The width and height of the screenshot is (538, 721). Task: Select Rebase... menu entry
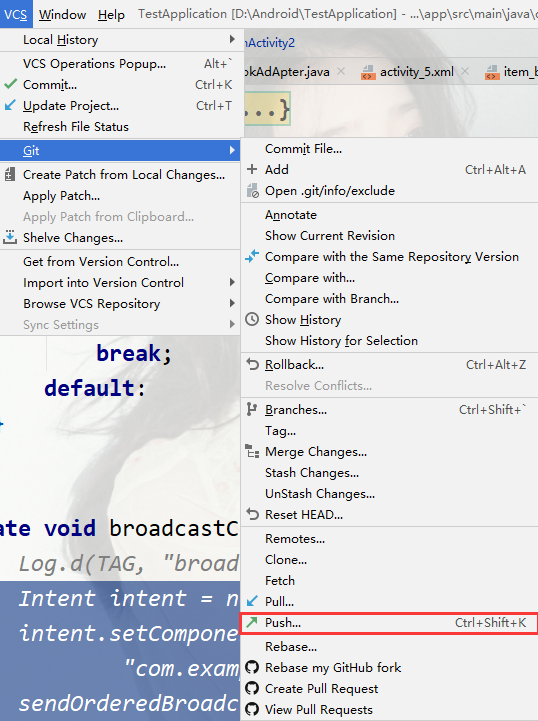click(389, 647)
